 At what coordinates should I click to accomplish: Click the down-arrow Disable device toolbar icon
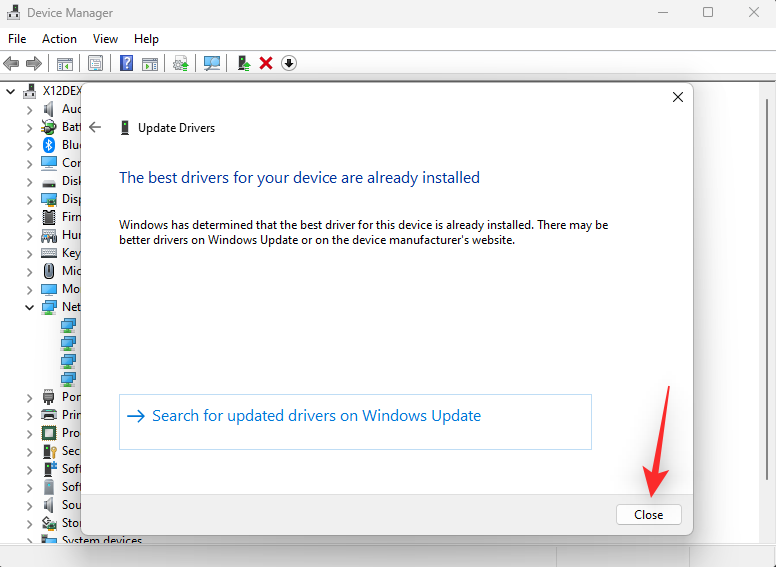289,63
